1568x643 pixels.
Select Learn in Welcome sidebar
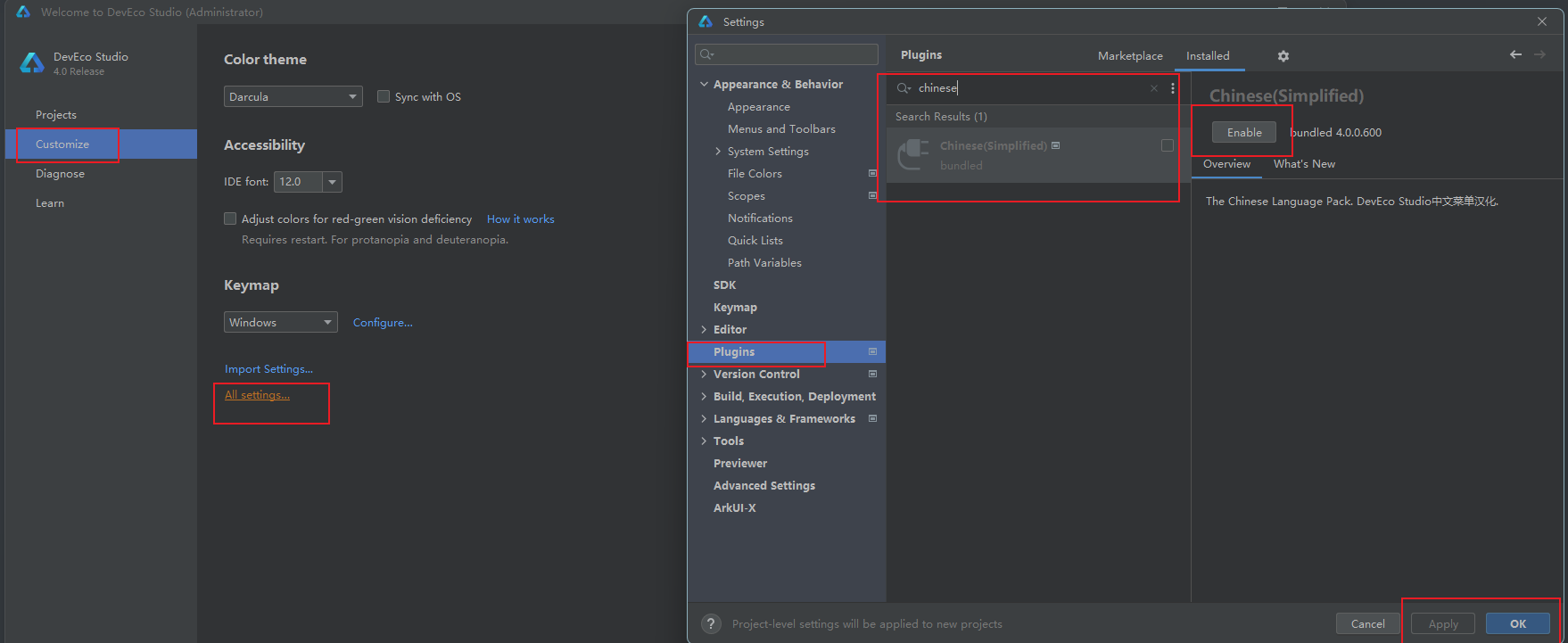(x=50, y=203)
